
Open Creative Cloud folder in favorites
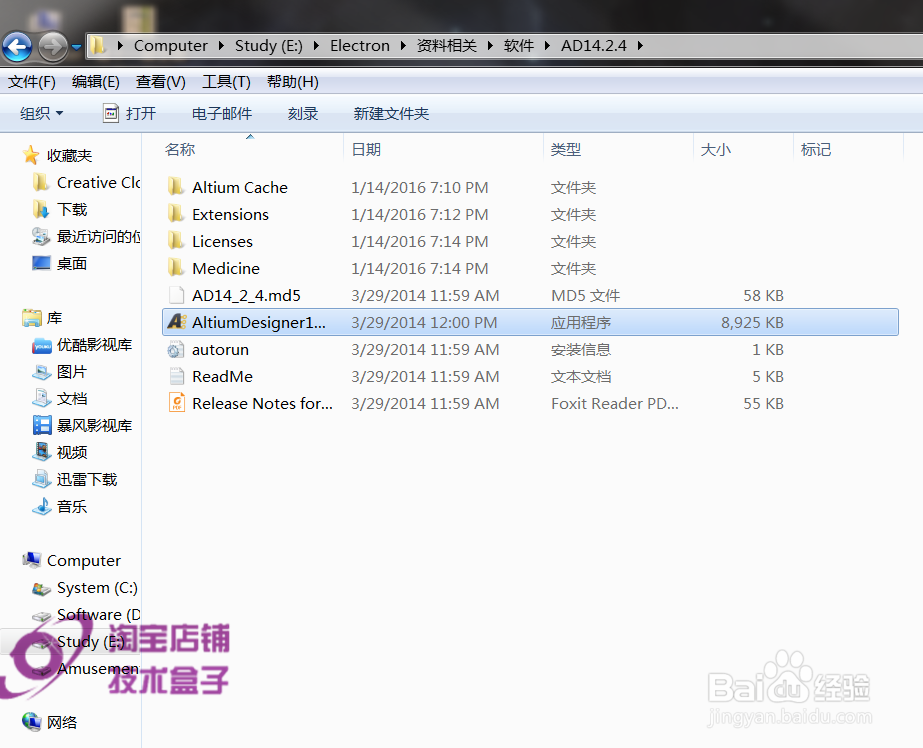(x=87, y=182)
